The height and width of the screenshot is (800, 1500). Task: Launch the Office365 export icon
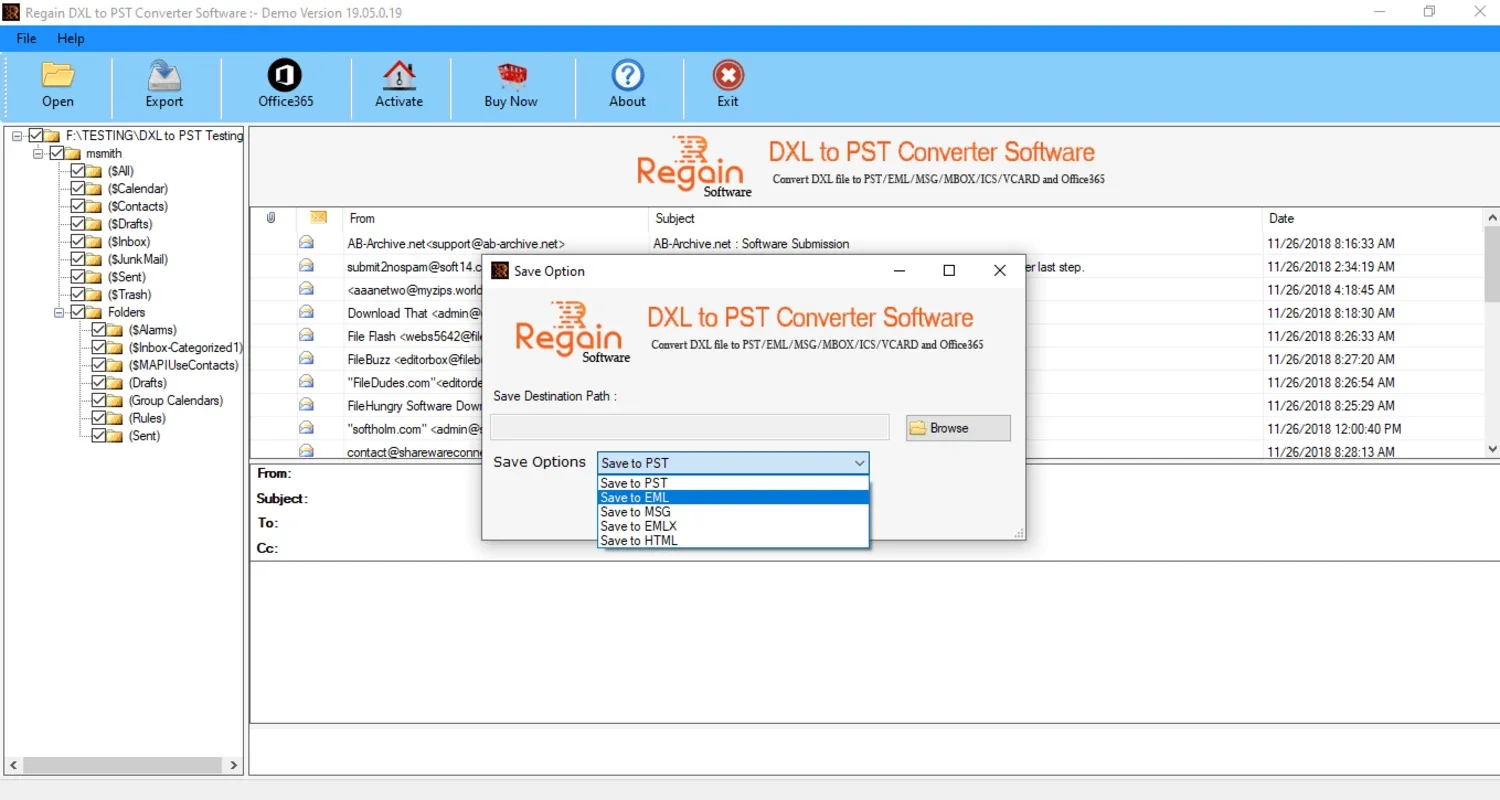[285, 75]
